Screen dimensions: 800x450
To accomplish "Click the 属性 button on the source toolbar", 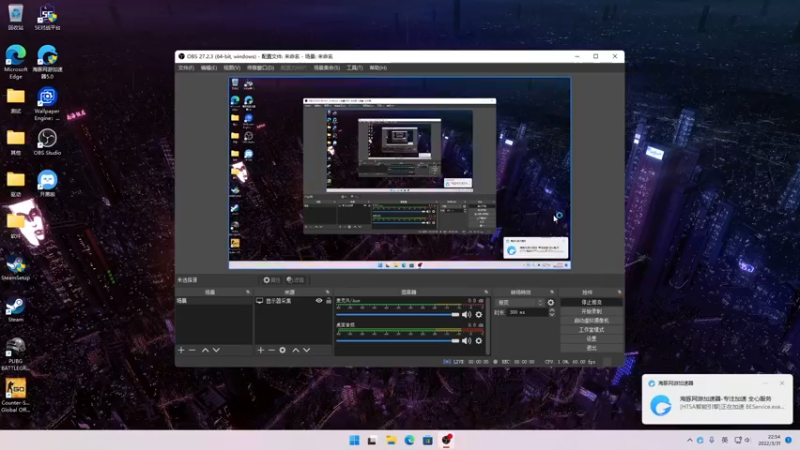I will coord(271,280).
